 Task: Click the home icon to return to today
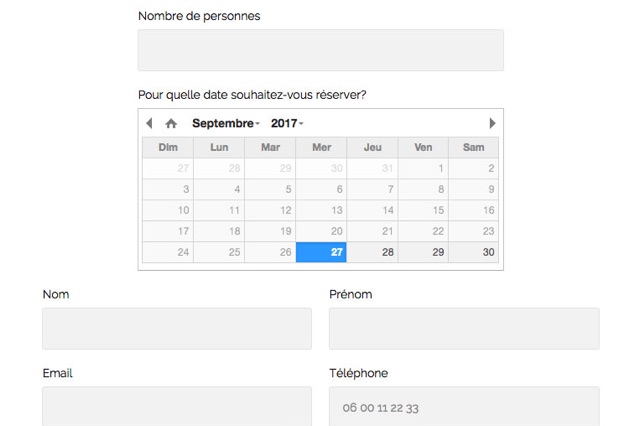tap(171, 123)
